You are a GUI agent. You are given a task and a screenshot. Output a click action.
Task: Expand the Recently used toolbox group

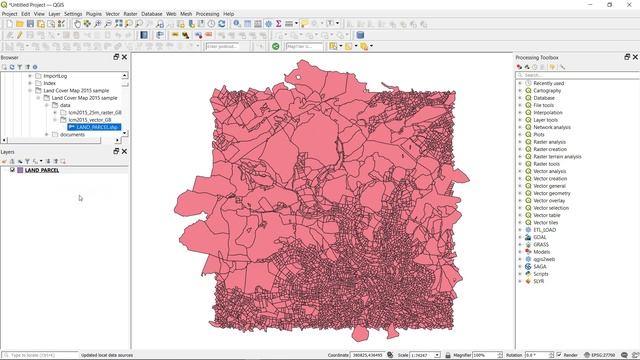tap(520, 83)
